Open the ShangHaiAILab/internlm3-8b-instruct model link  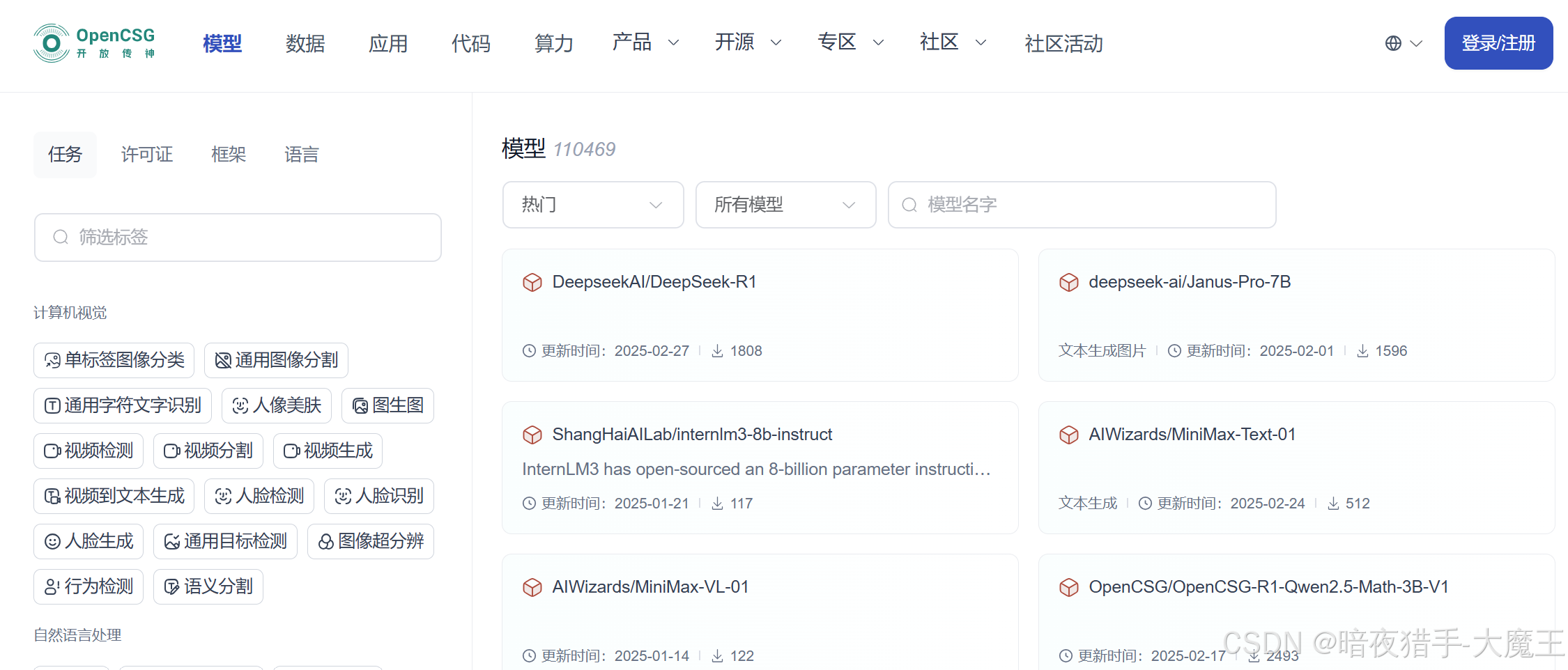point(692,435)
